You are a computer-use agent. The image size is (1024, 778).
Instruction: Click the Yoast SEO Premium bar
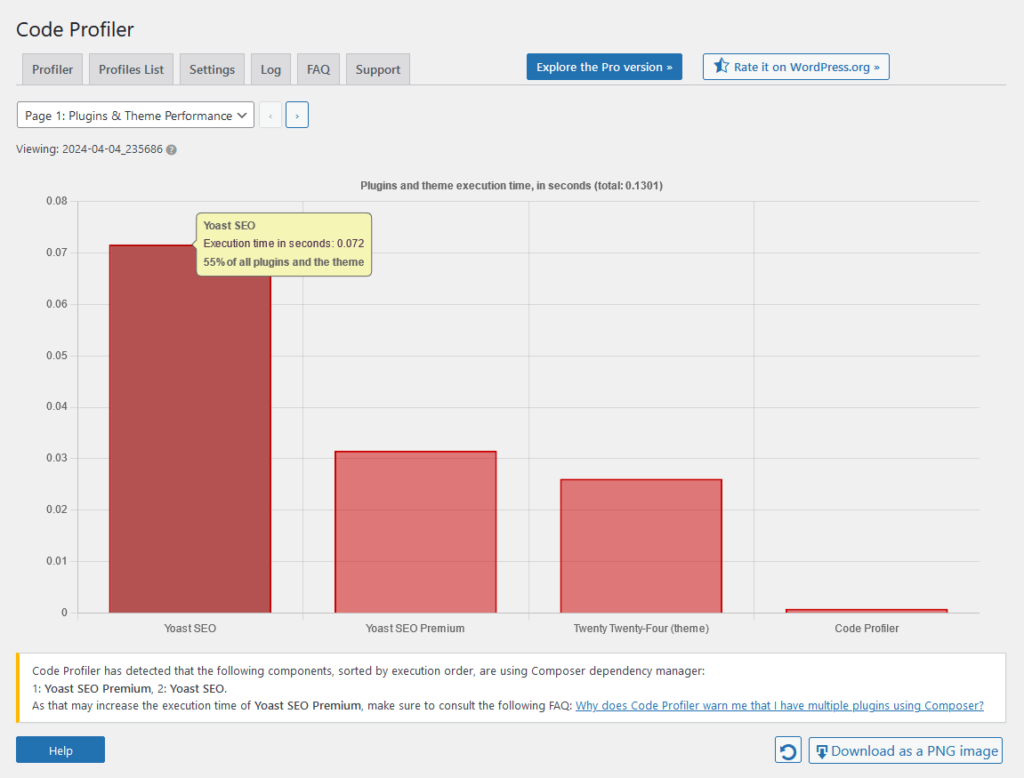tap(415, 532)
